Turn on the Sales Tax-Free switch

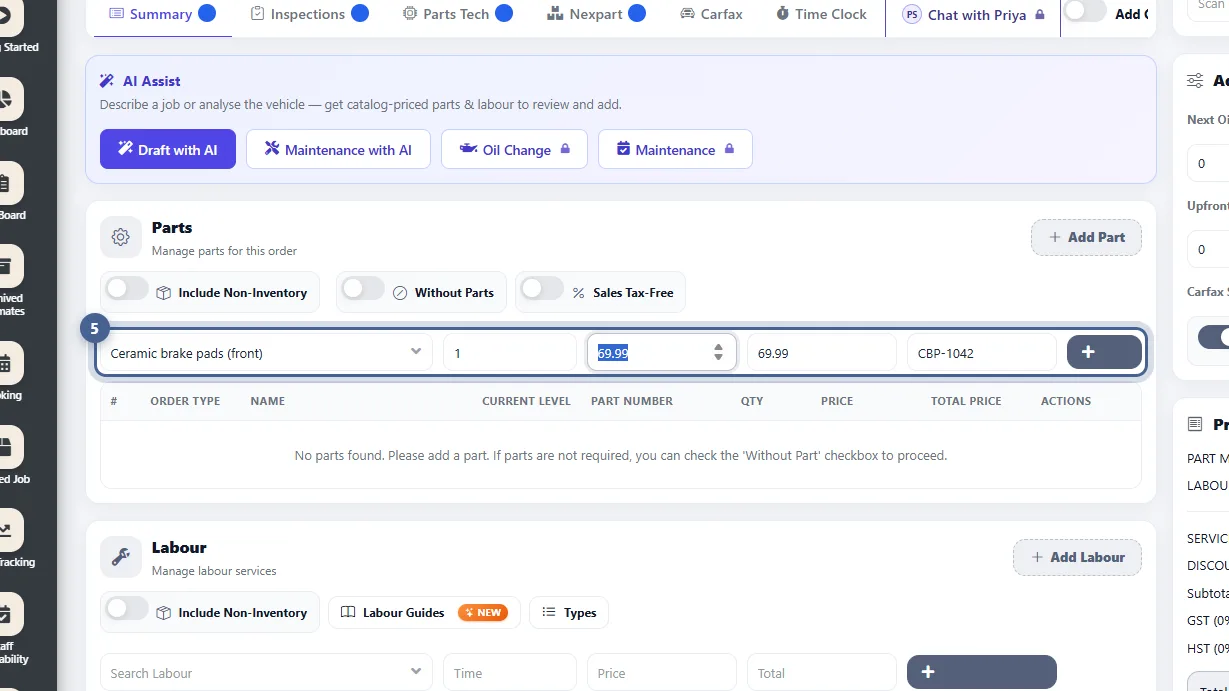point(542,289)
